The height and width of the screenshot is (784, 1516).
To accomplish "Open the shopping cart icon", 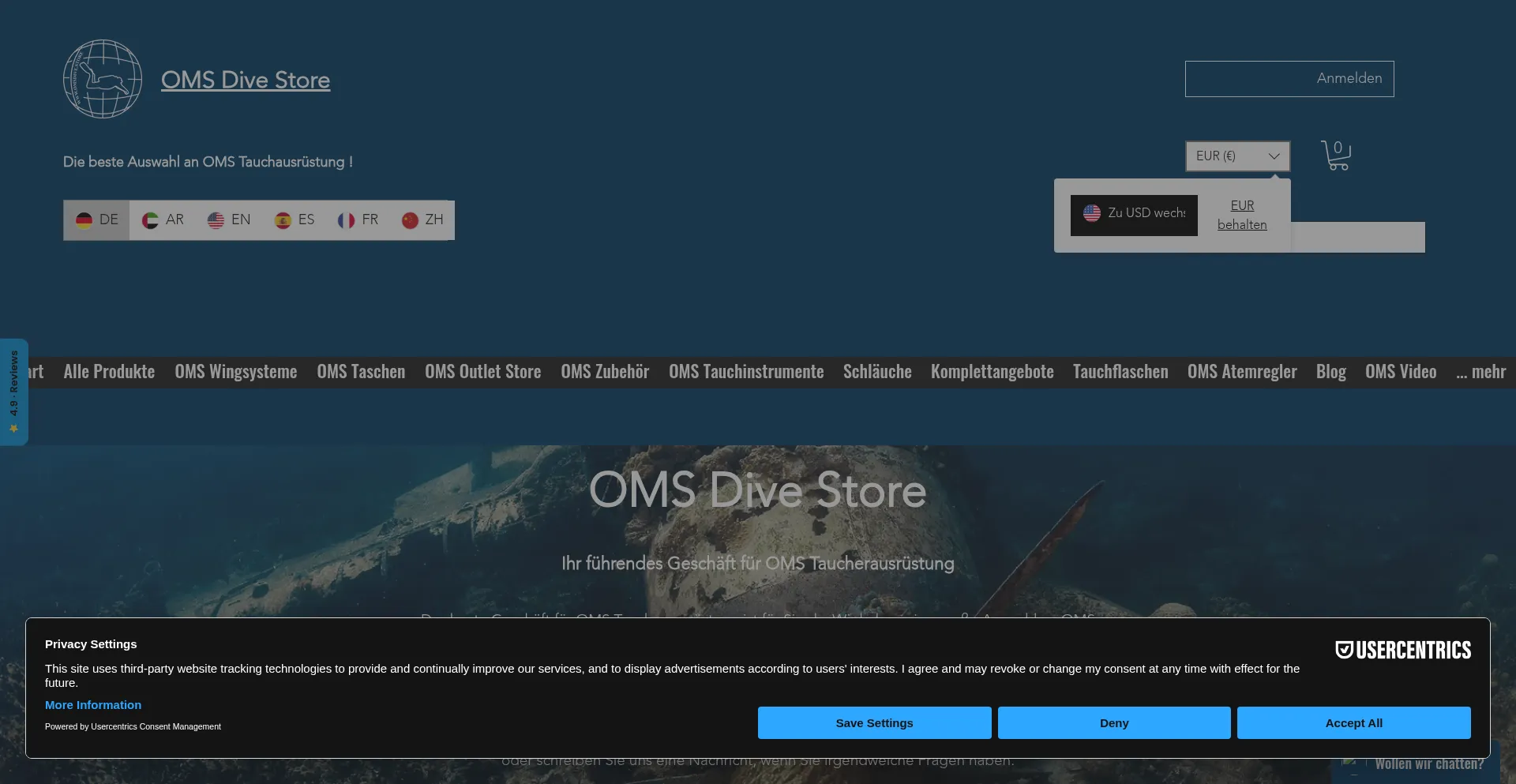I will (x=1336, y=156).
